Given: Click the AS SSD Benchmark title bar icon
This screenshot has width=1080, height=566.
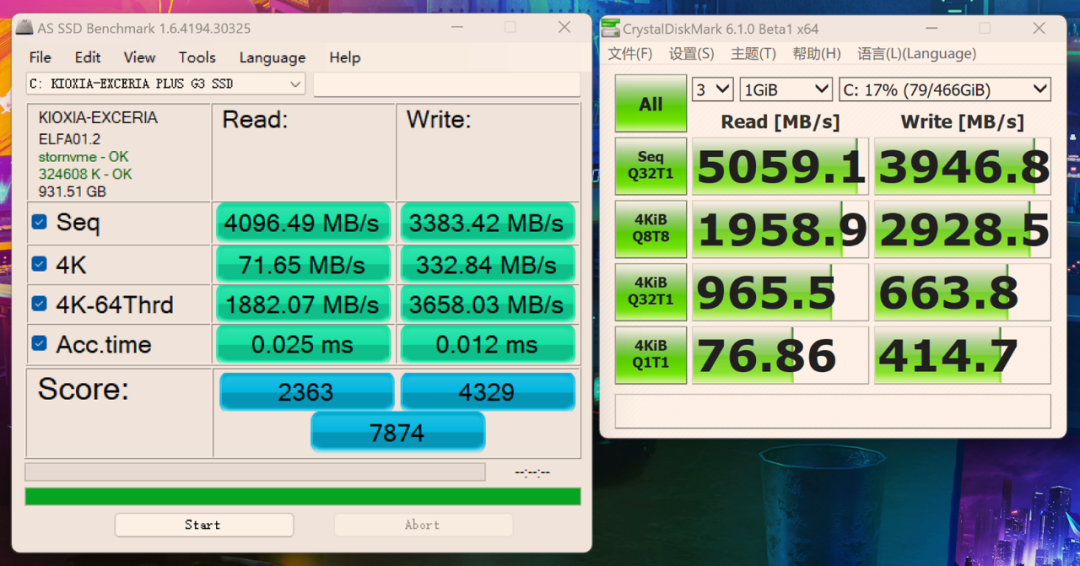Looking at the screenshot, I should (25, 28).
